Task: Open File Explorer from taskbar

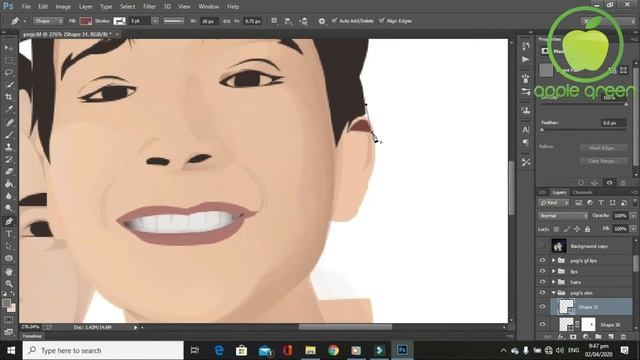Action: pyautogui.click(x=311, y=350)
